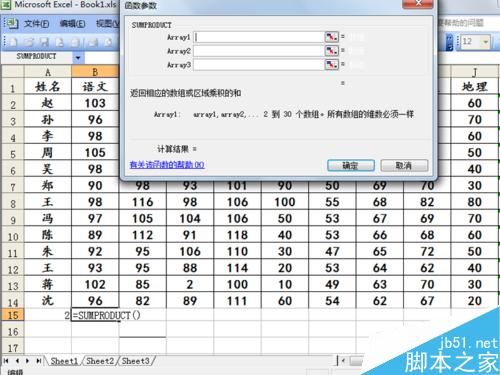500x375 pixels.
Task: Open the font size 12 dropdown arrow
Action: (485, 42)
